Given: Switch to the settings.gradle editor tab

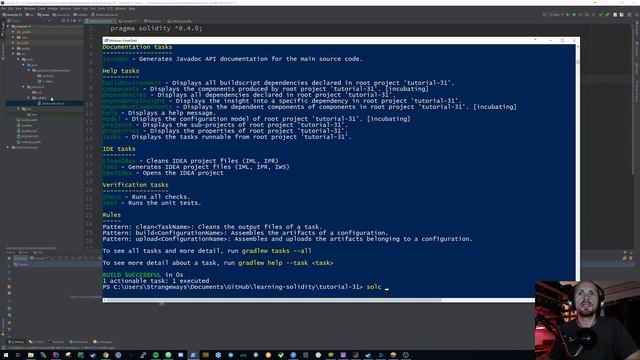Looking at the screenshot, I should 180,21.
